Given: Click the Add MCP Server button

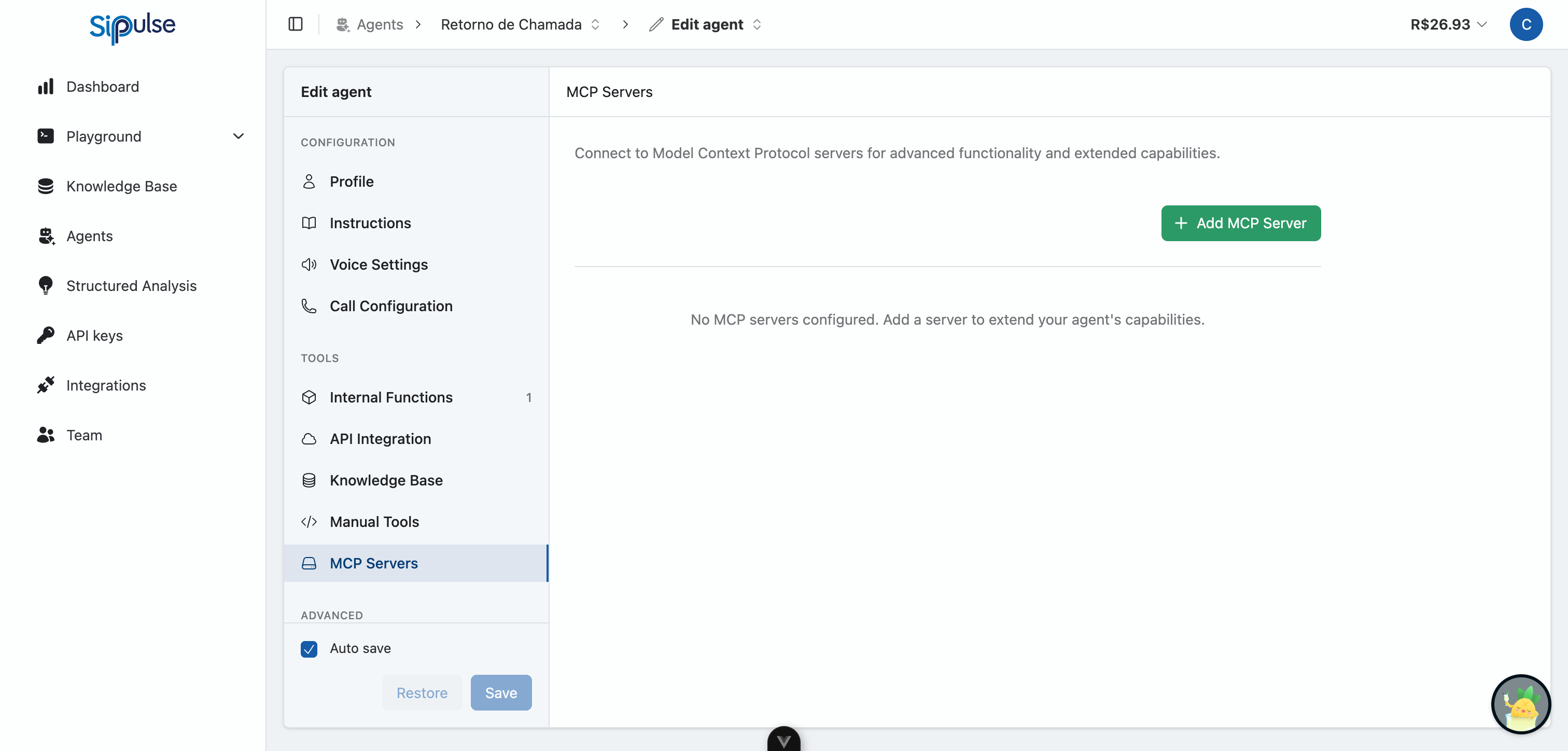Looking at the screenshot, I should pos(1240,223).
